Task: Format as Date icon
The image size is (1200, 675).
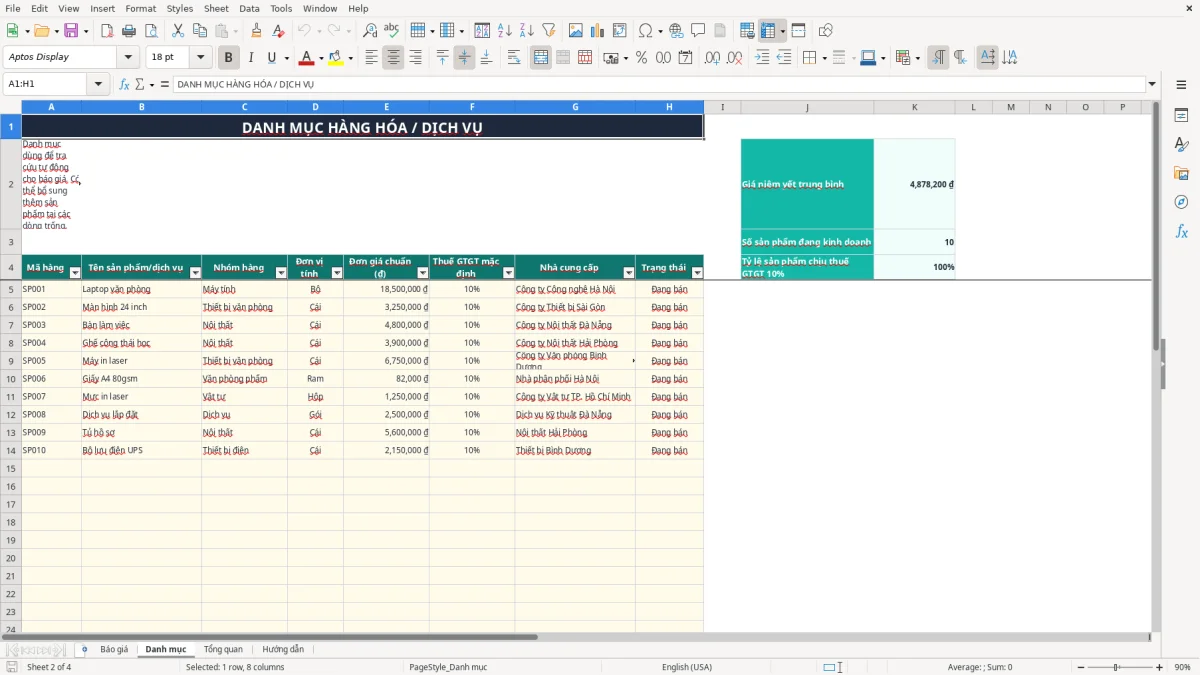Action: click(686, 58)
